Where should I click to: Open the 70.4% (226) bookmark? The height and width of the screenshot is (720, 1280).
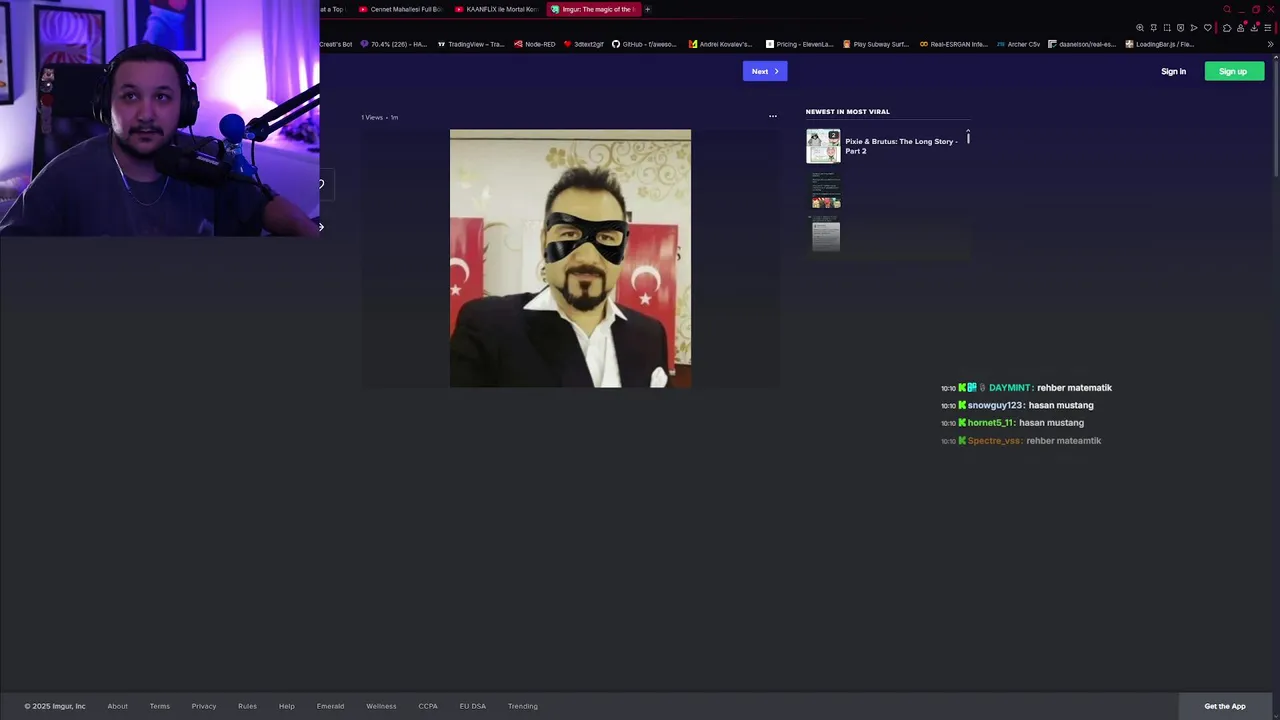[x=393, y=44]
